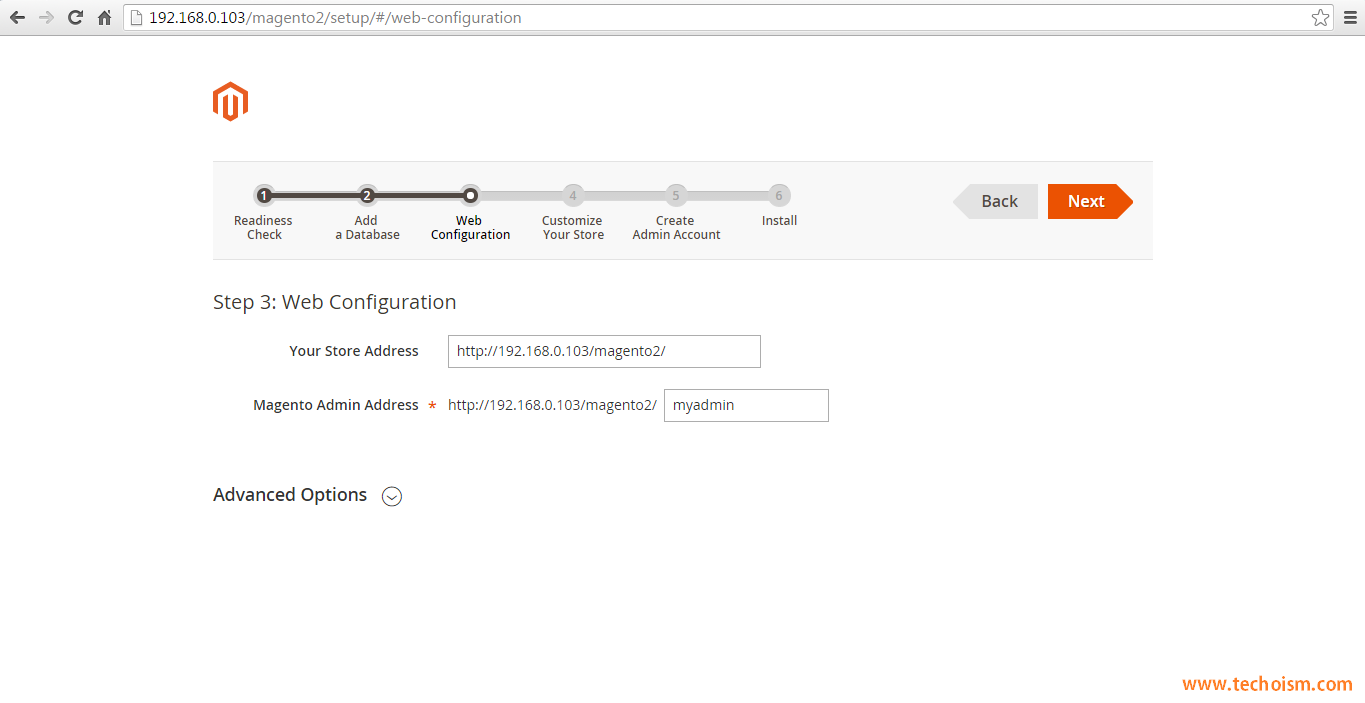This screenshot has height=703, width=1365.
Task: Bookmark this page with the star icon
Action: (1320, 18)
